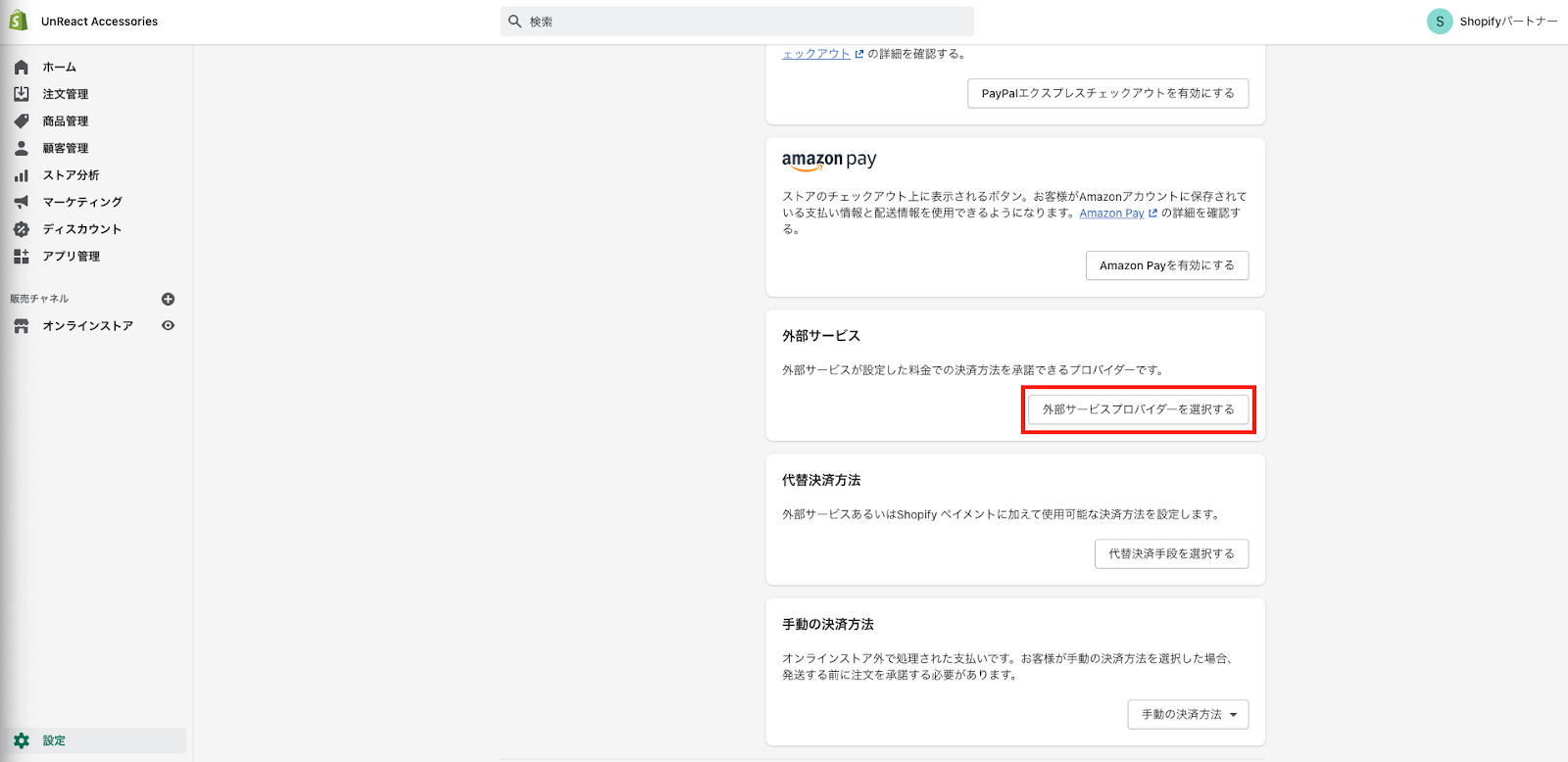Click the ディスカウント badge icon

pyautogui.click(x=22, y=229)
